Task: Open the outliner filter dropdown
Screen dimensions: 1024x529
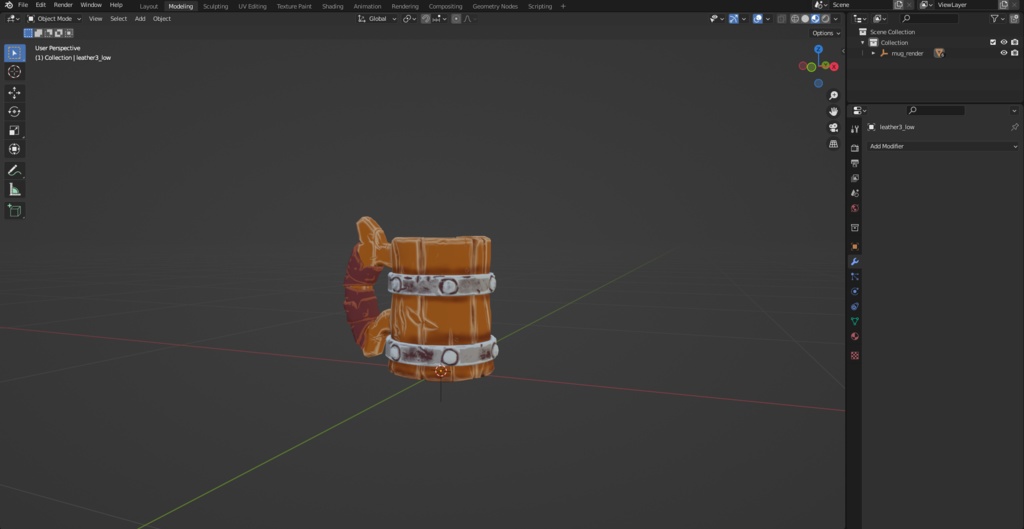Action: point(997,19)
